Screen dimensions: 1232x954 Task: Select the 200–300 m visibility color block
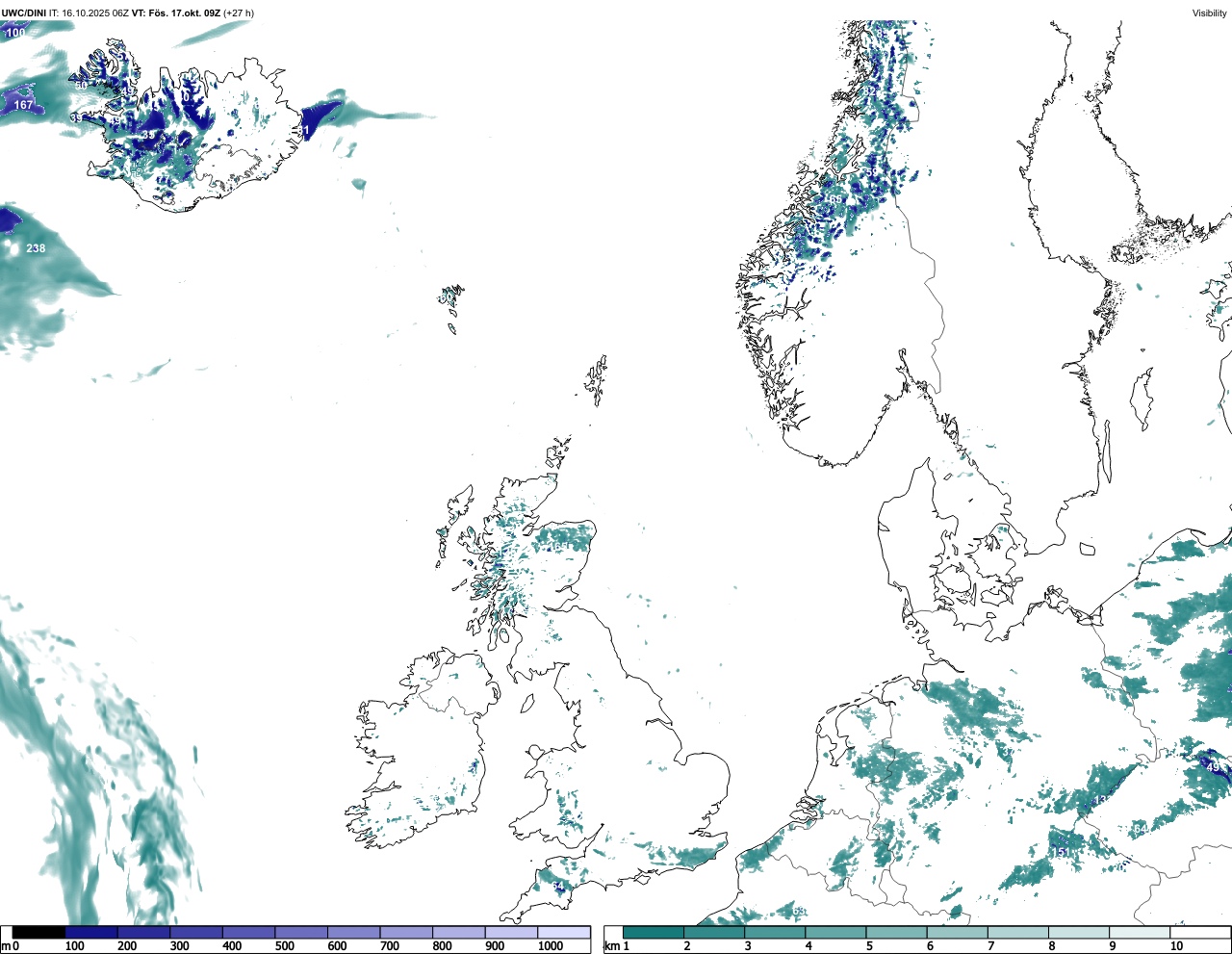(143, 933)
